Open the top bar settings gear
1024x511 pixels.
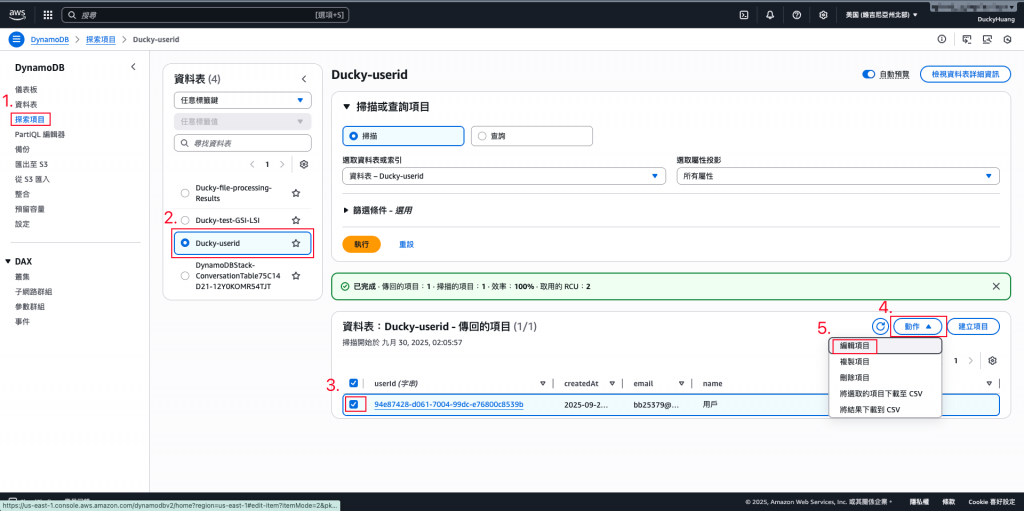[x=824, y=14]
